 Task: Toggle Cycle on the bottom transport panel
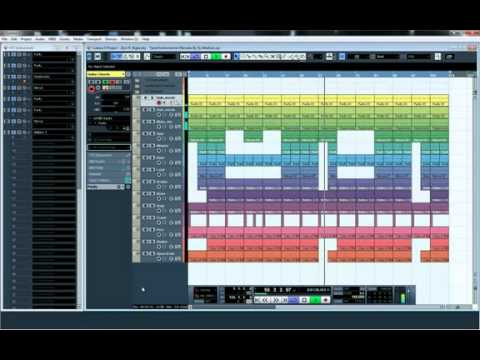294,300
